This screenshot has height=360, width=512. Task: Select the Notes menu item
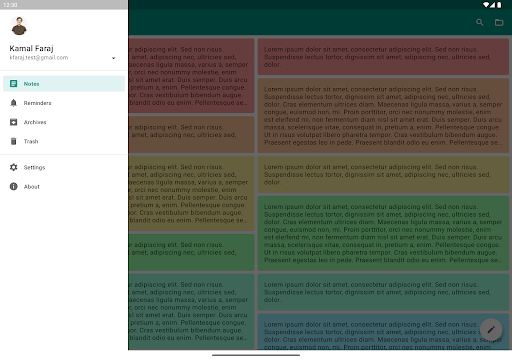coord(64,84)
